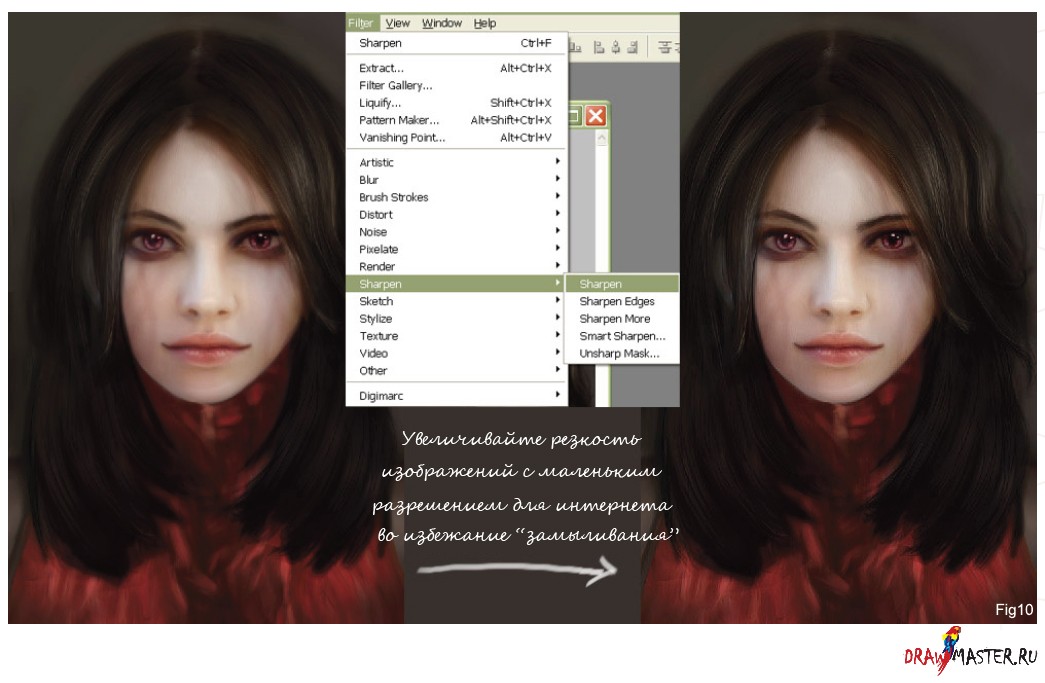Expand the Brush Strokes submenu arrow
The width and height of the screenshot is (1045, 683).
[557, 196]
